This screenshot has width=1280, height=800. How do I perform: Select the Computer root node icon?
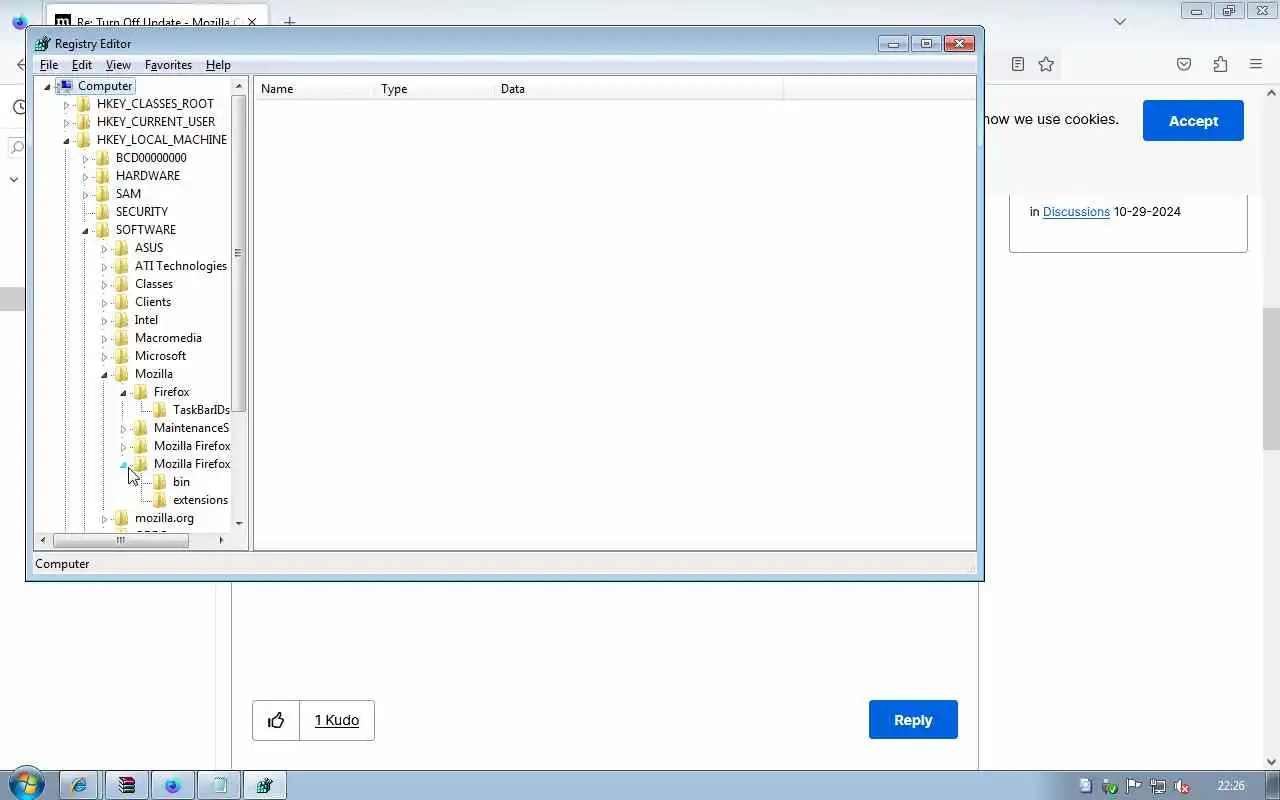(65, 86)
